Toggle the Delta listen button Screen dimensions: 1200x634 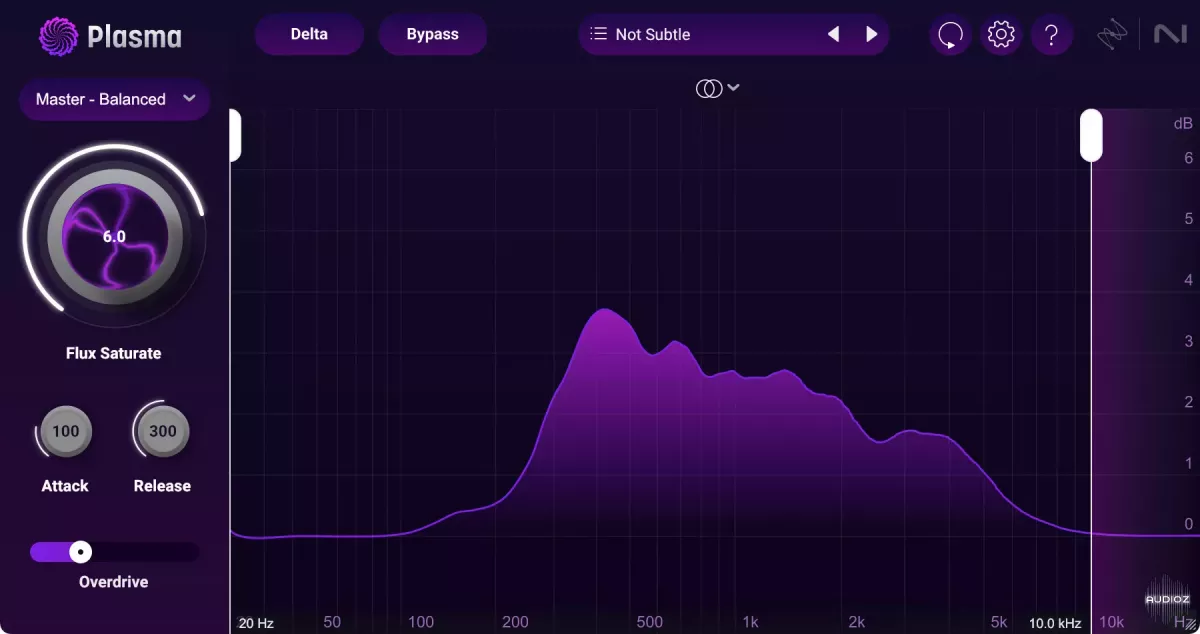click(x=309, y=34)
